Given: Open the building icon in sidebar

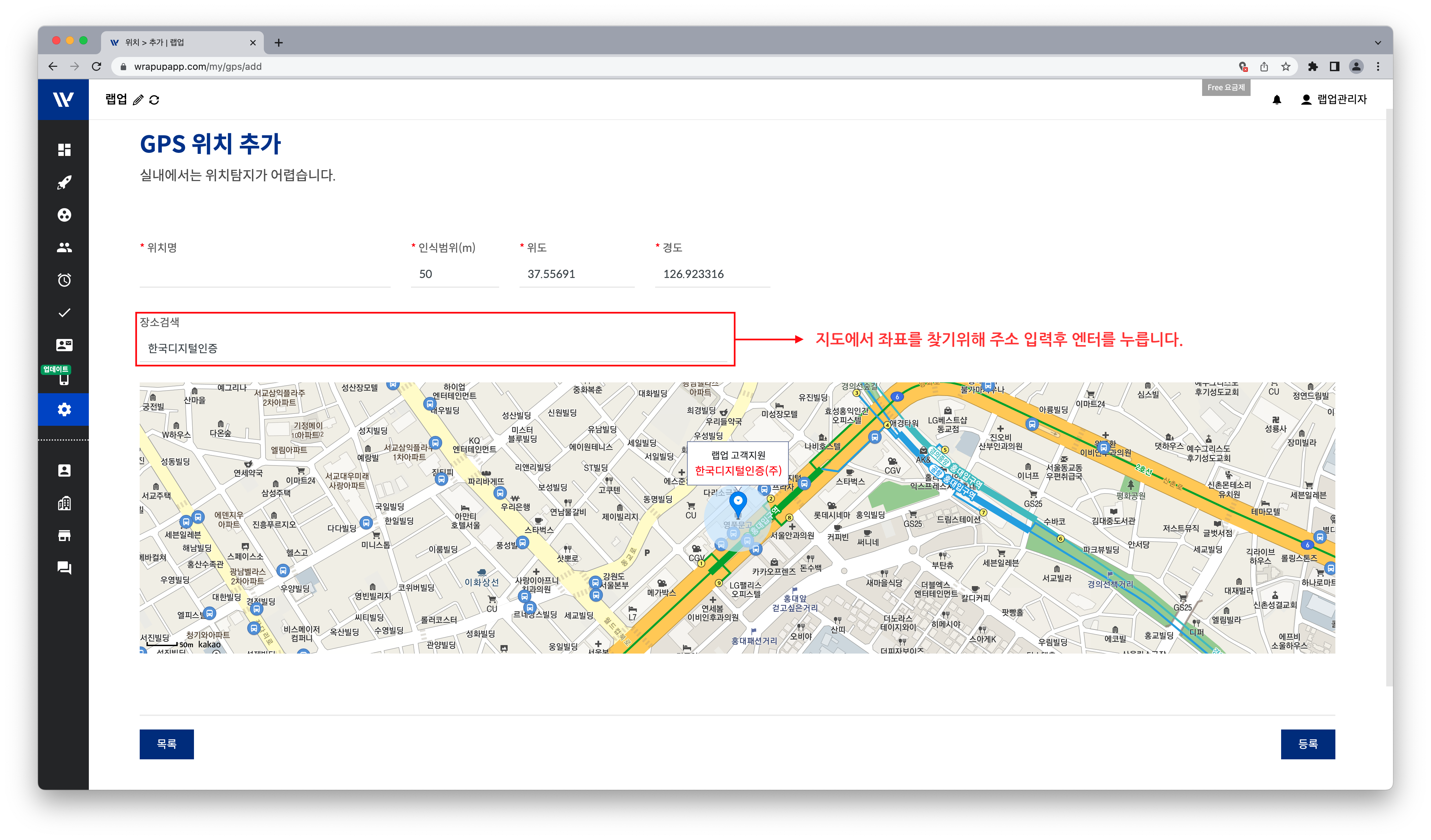Looking at the screenshot, I should click(64, 503).
